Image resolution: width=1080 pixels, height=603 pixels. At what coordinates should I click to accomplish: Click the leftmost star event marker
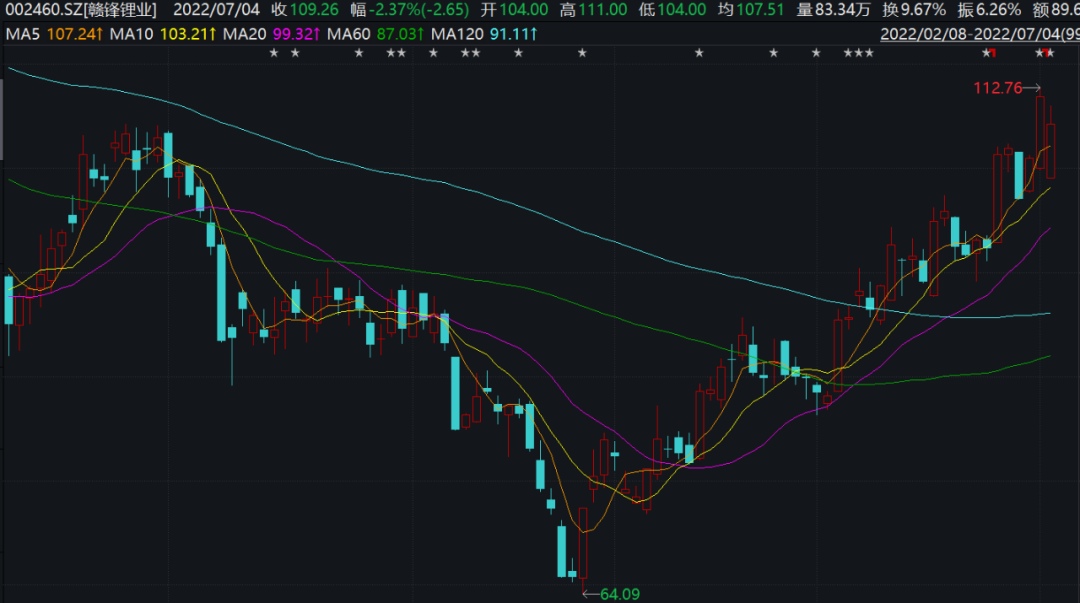tap(274, 53)
